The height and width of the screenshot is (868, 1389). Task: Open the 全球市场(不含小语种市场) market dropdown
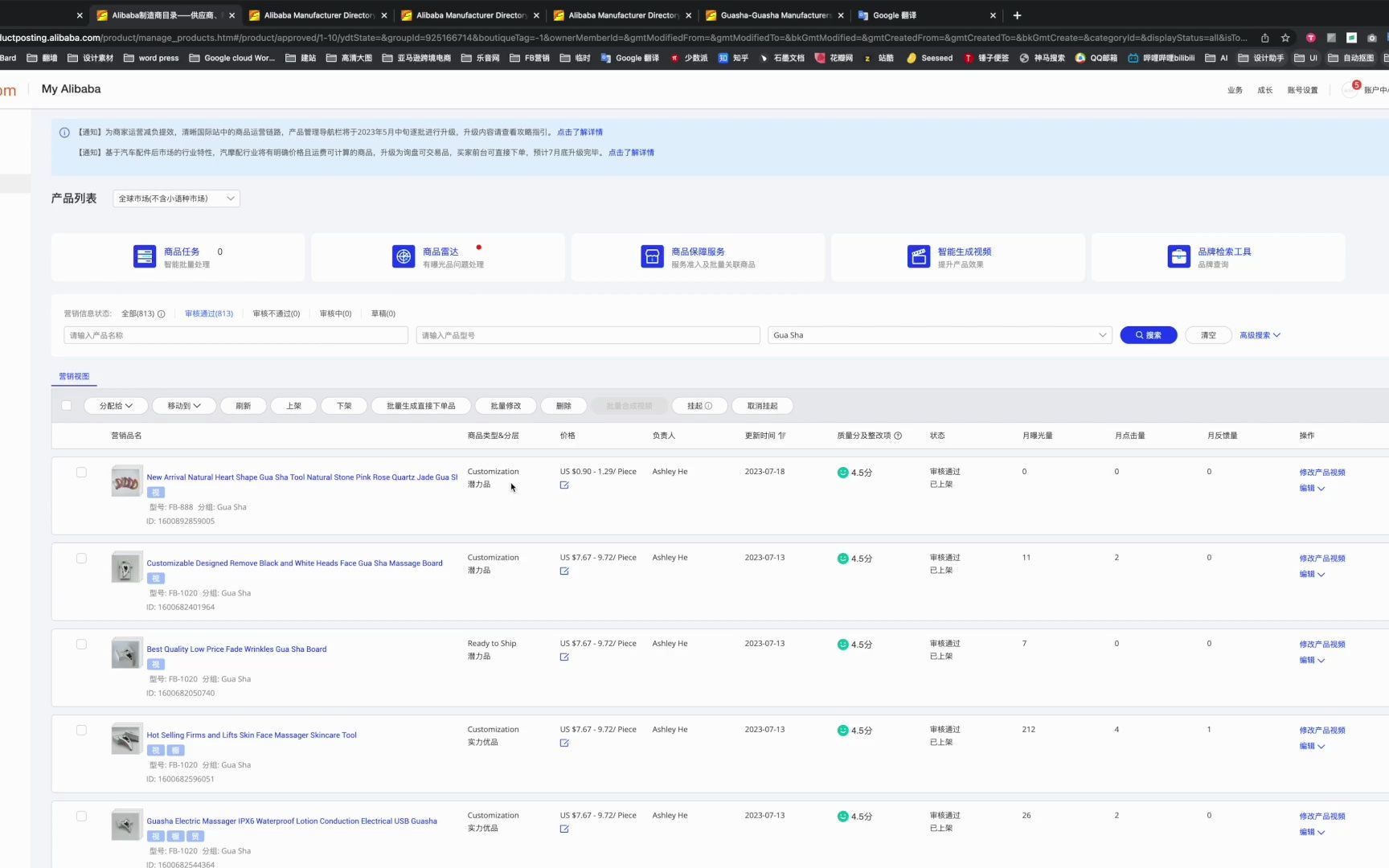[x=176, y=199]
